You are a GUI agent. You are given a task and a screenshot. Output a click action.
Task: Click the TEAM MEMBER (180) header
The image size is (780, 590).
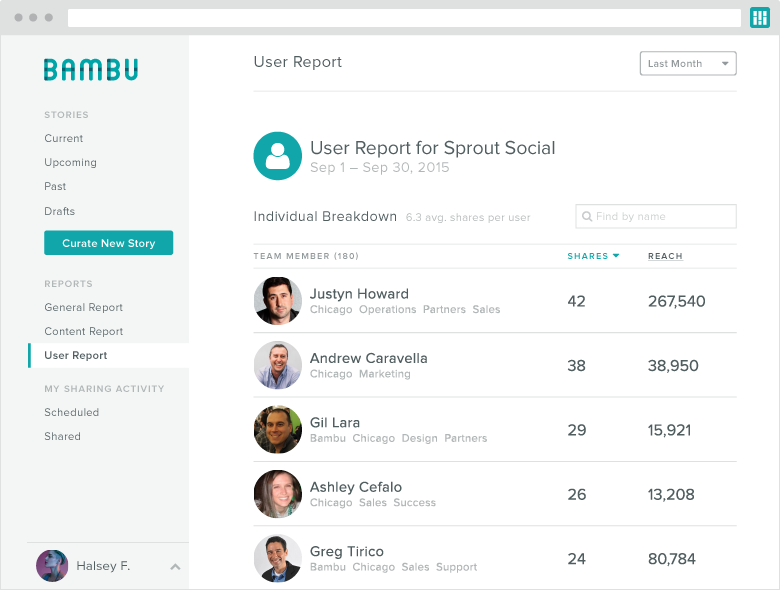tap(306, 256)
